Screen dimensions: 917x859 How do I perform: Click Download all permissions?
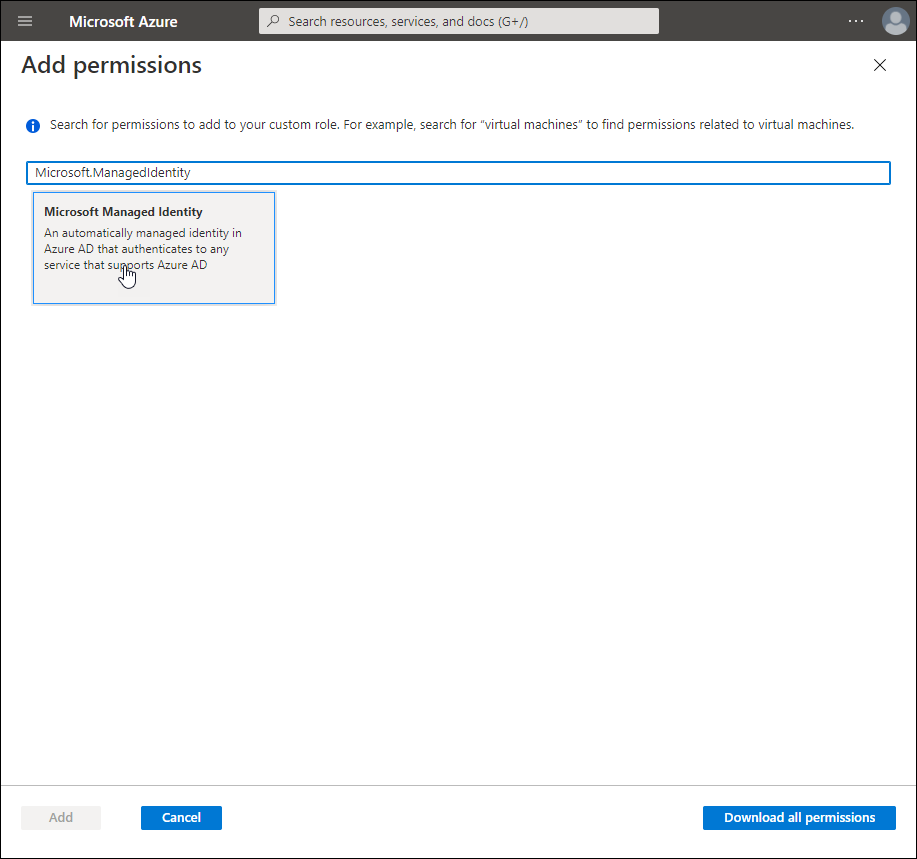coord(799,818)
